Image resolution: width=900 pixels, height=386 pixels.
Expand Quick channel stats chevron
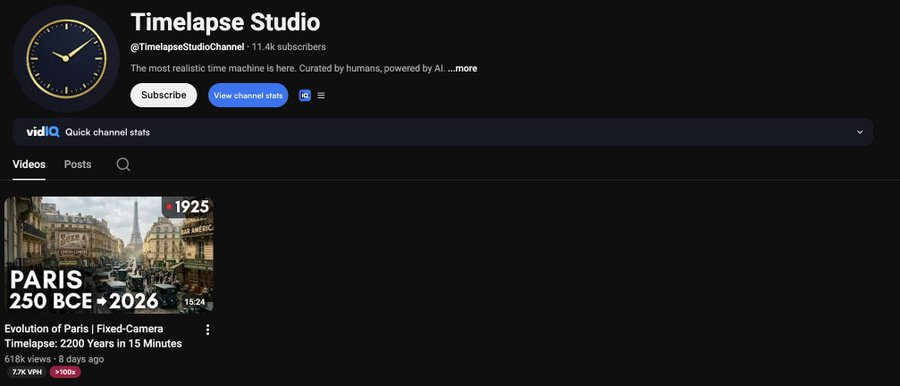coord(860,132)
